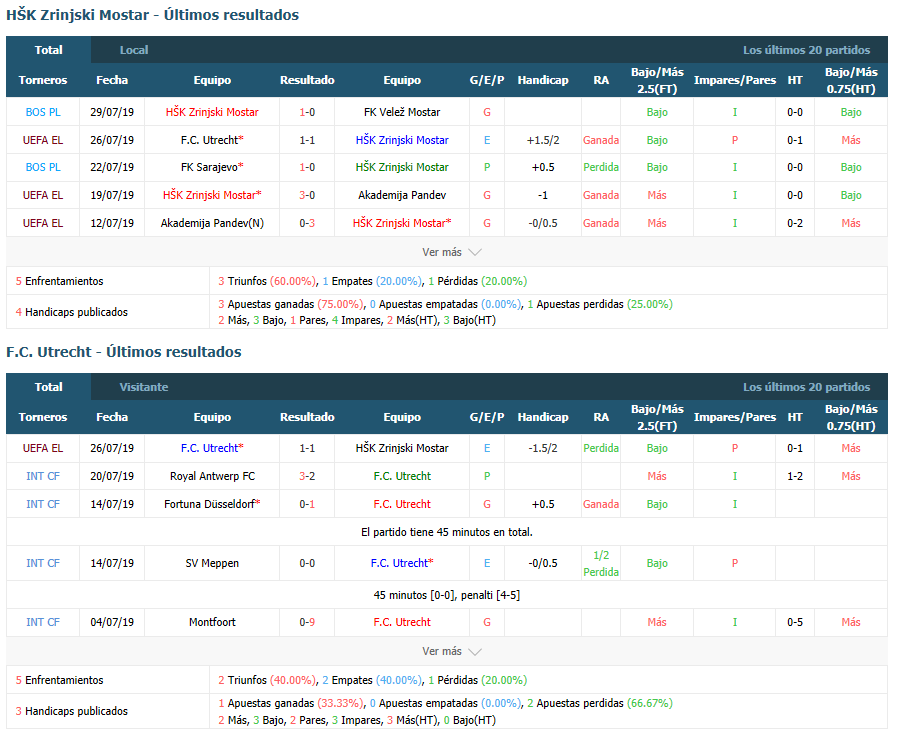Click HT score 1-2 in Antwerp row
Image resolution: width=898 pixels, height=733 pixels.
pos(795,476)
